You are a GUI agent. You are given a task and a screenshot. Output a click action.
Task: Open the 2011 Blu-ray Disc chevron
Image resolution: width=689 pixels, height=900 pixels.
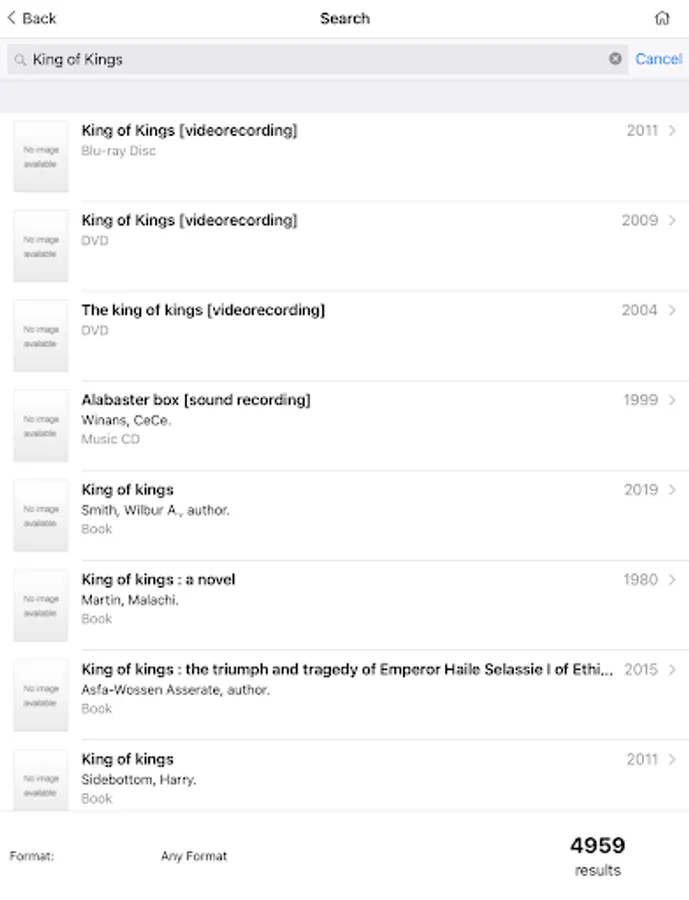pyautogui.click(x=672, y=131)
